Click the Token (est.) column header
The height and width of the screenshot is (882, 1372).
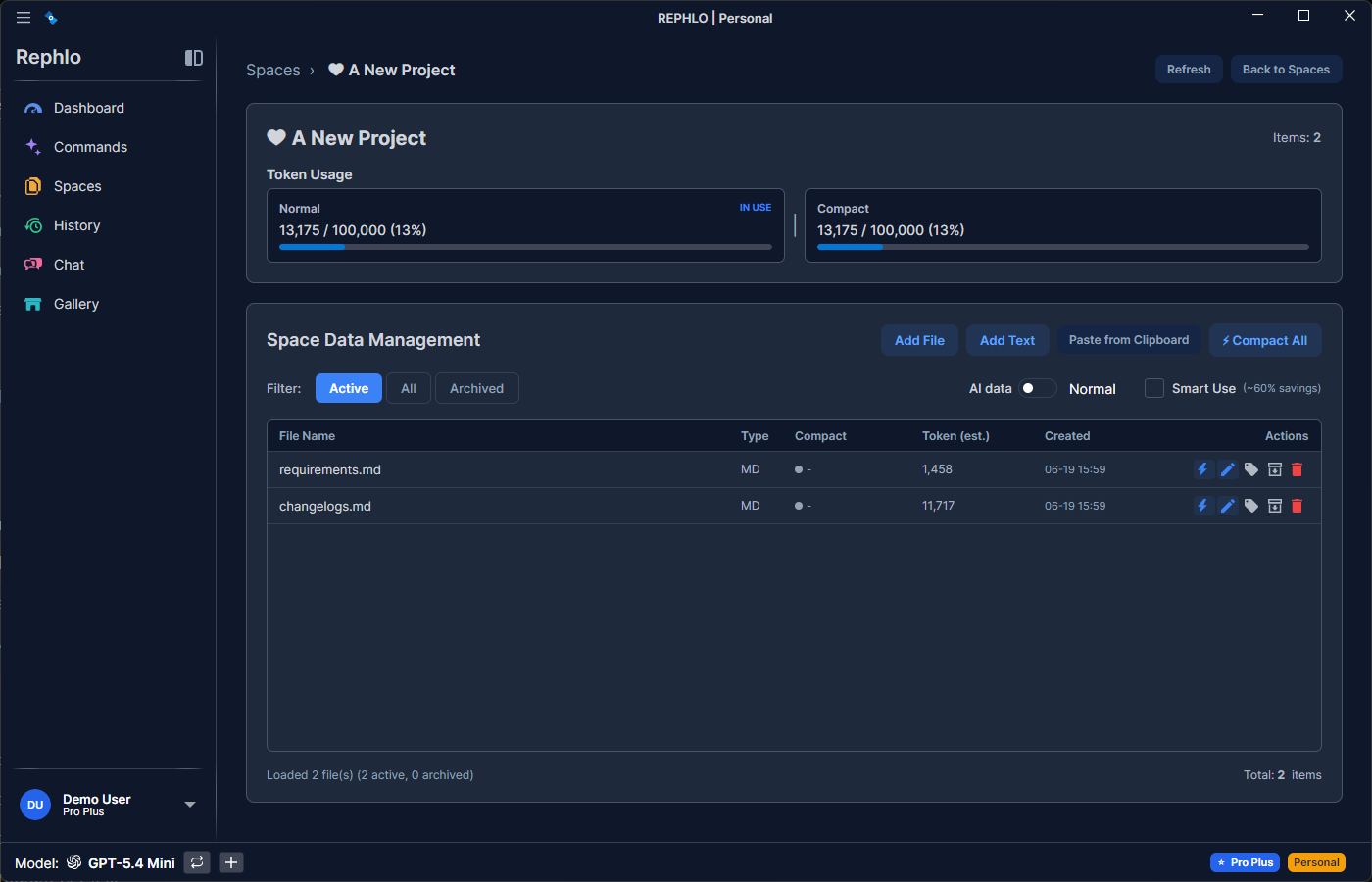click(x=955, y=436)
